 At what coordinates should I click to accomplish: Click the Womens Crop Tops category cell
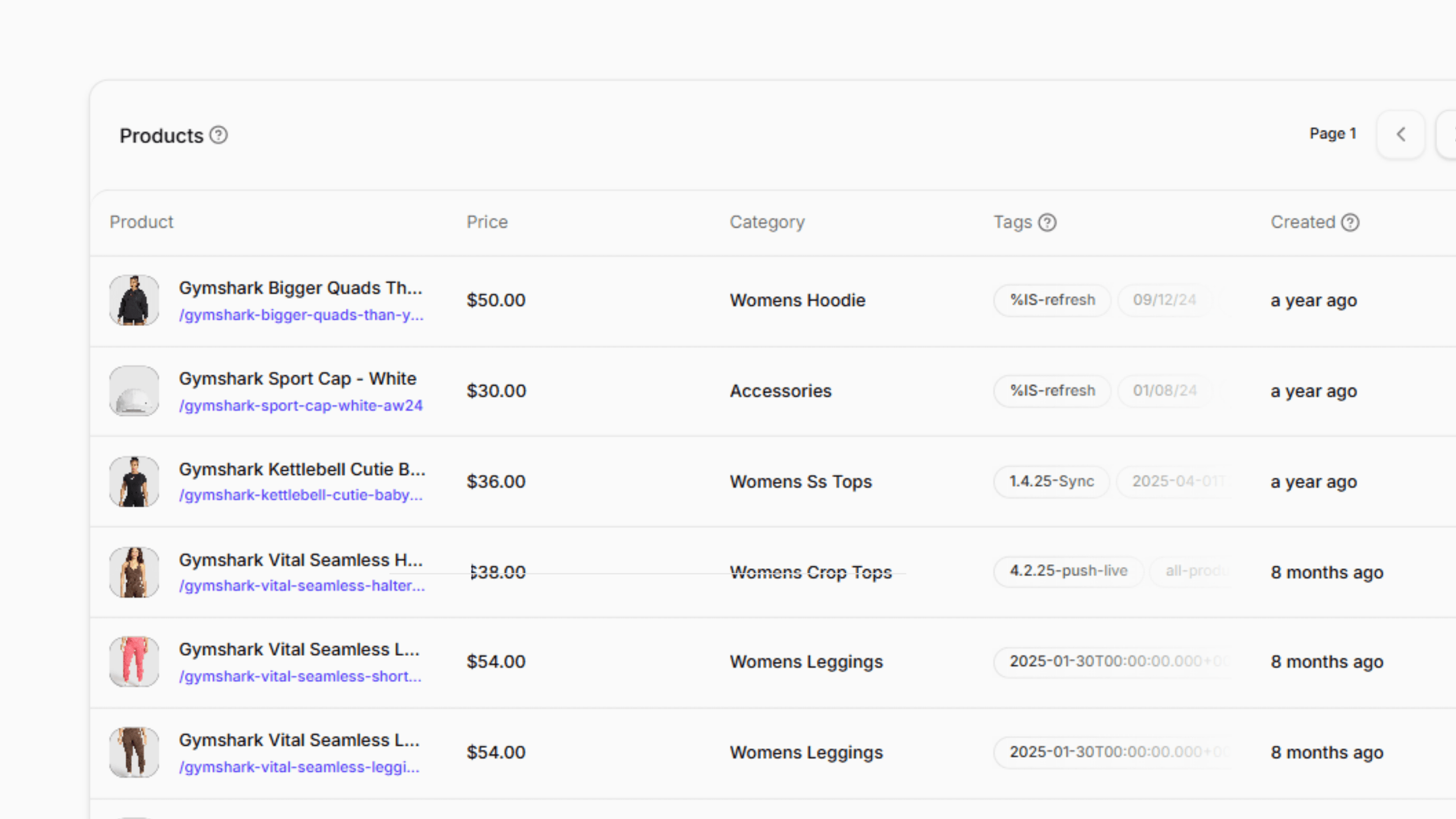pos(811,572)
